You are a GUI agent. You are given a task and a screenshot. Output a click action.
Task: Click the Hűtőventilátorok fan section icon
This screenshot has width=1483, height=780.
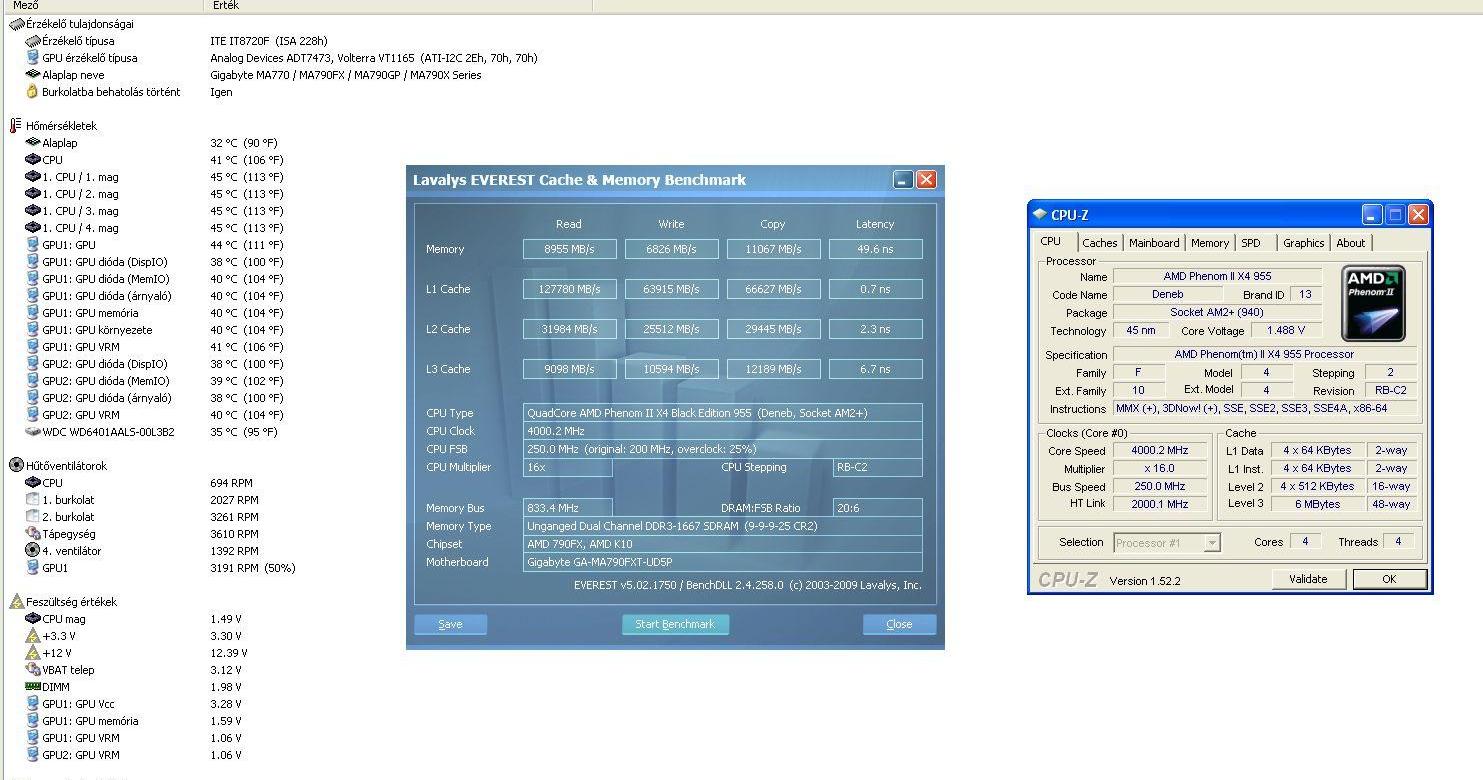click(x=16, y=465)
